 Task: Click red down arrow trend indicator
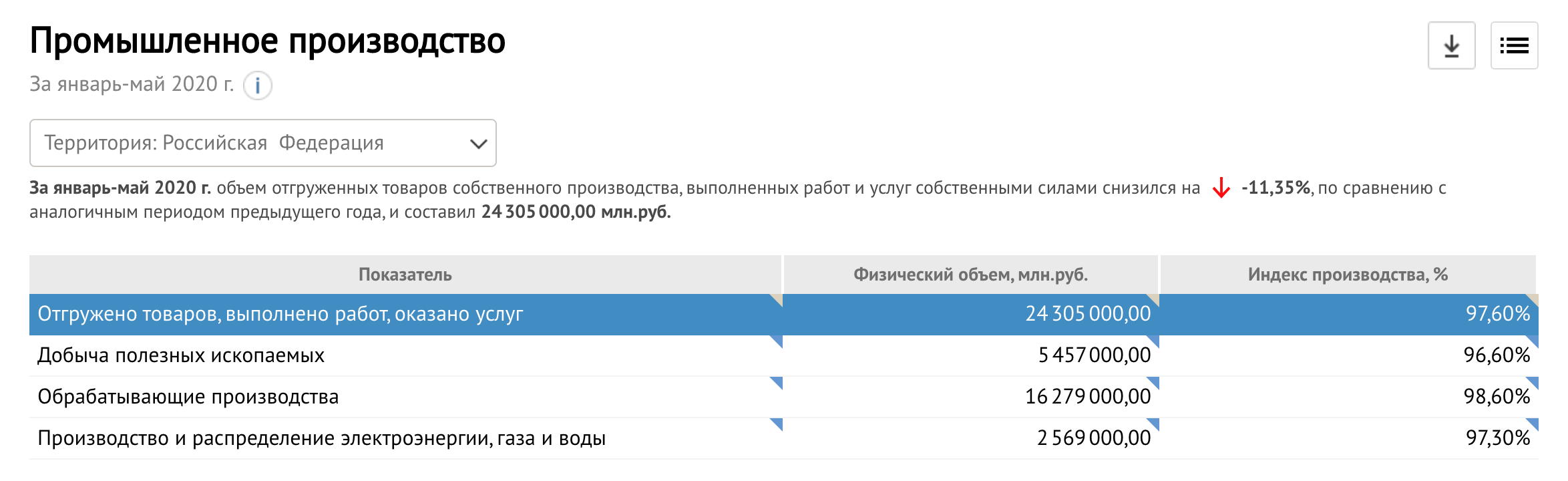[x=1221, y=188]
